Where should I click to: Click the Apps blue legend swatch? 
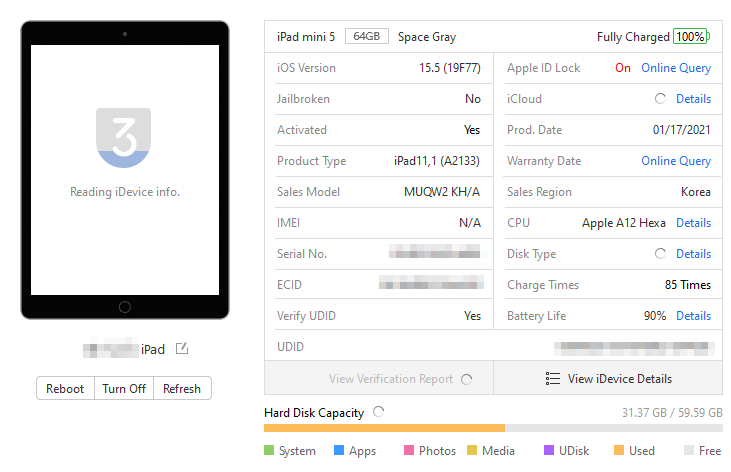(x=339, y=450)
